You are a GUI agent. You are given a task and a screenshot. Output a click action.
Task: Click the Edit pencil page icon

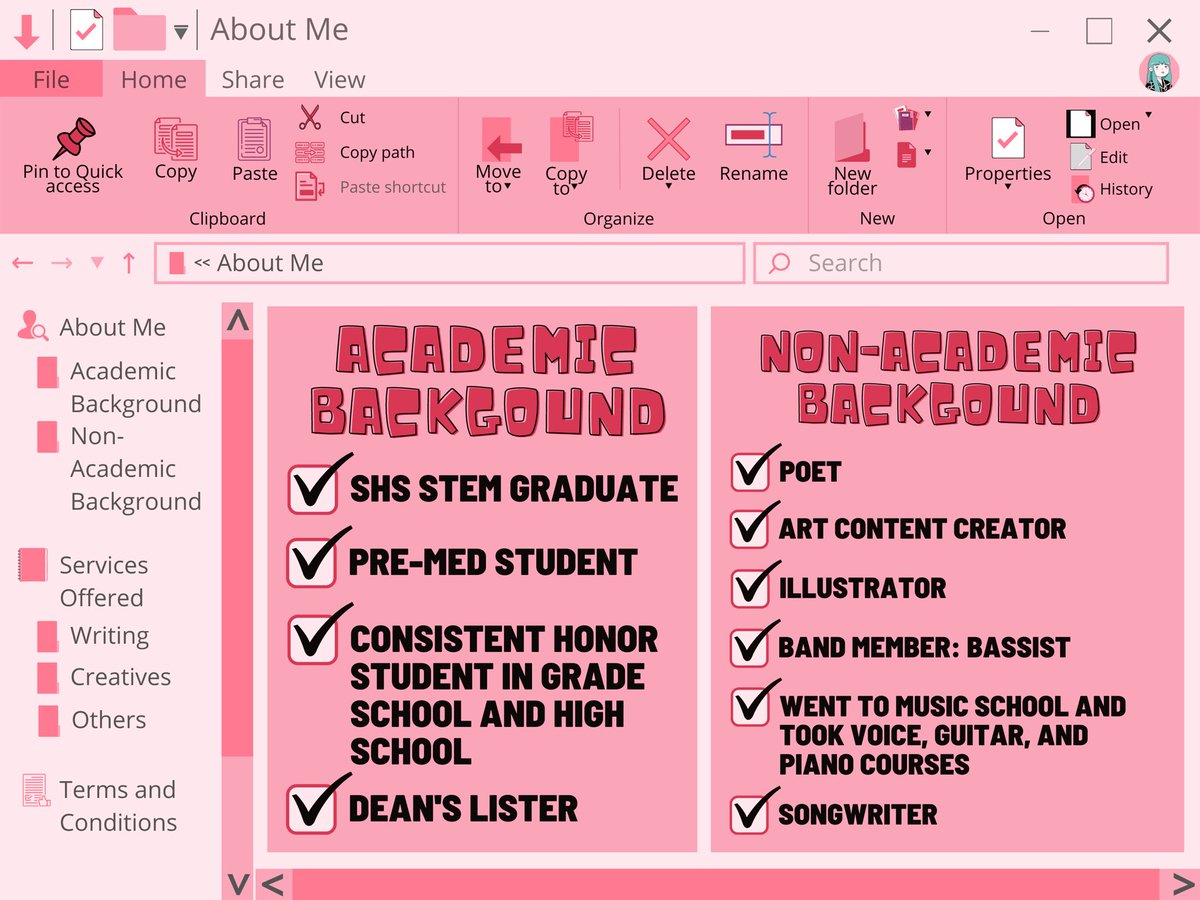tap(1081, 156)
